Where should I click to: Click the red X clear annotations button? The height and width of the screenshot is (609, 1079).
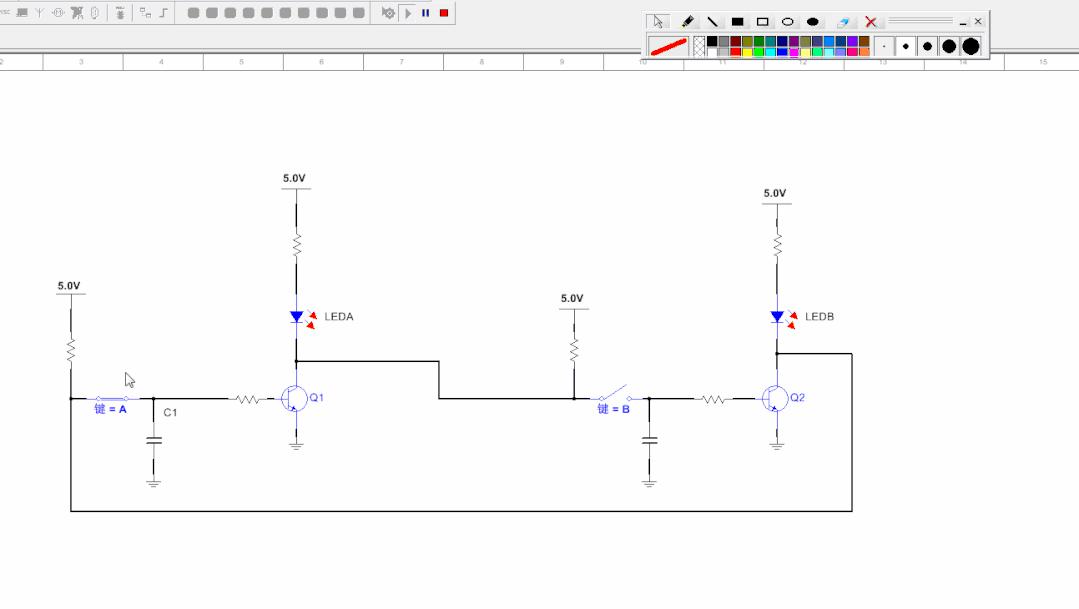coord(871,21)
